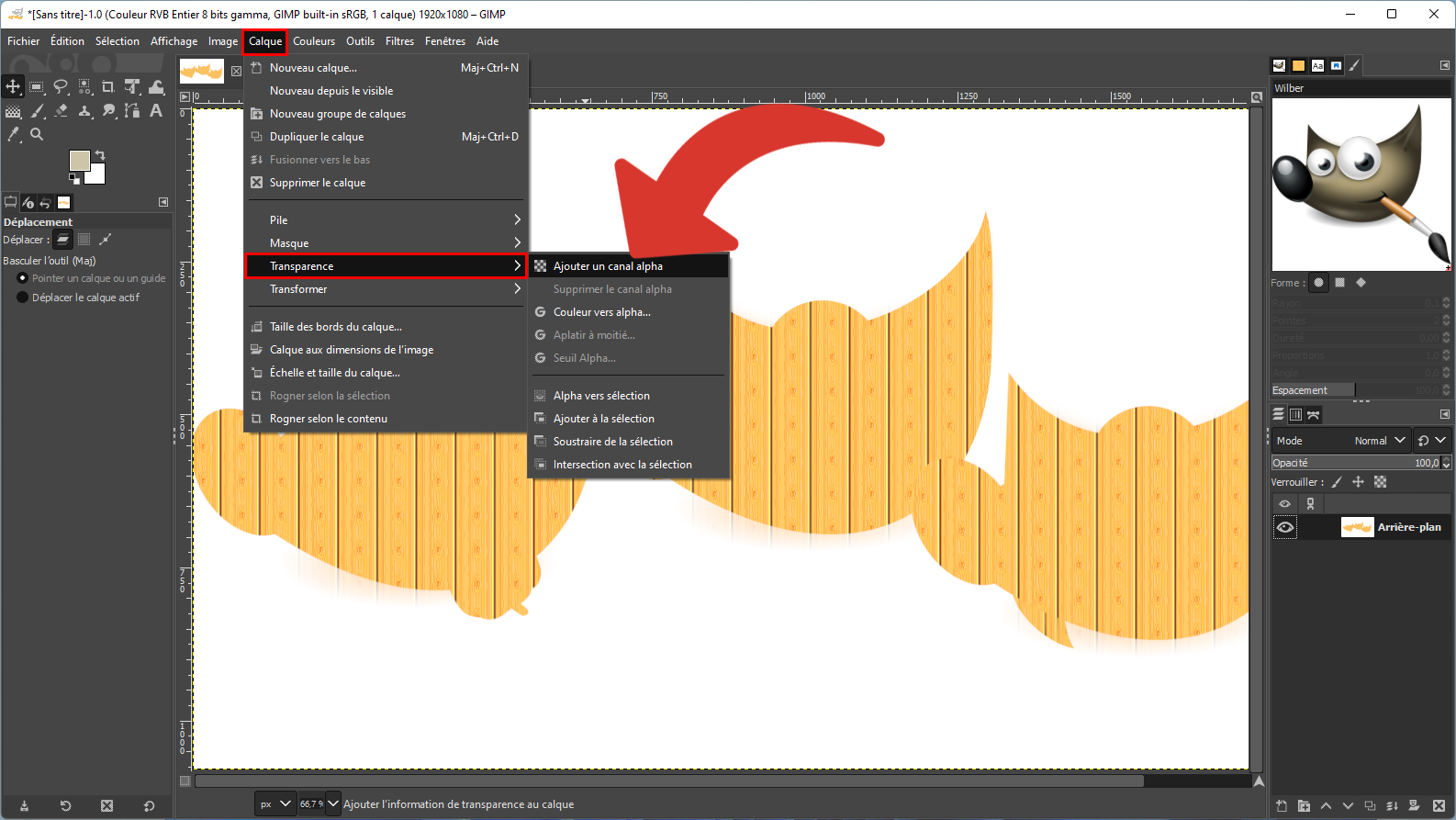The height and width of the screenshot is (820, 1456).
Task: Adjust the Opacité slider
Action: point(1355,463)
